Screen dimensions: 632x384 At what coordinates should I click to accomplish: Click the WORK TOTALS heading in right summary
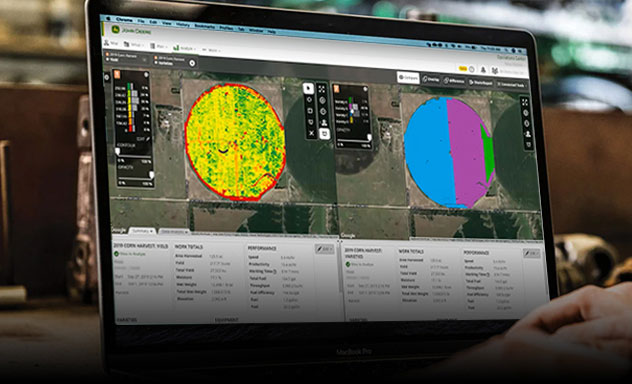click(x=411, y=251)
